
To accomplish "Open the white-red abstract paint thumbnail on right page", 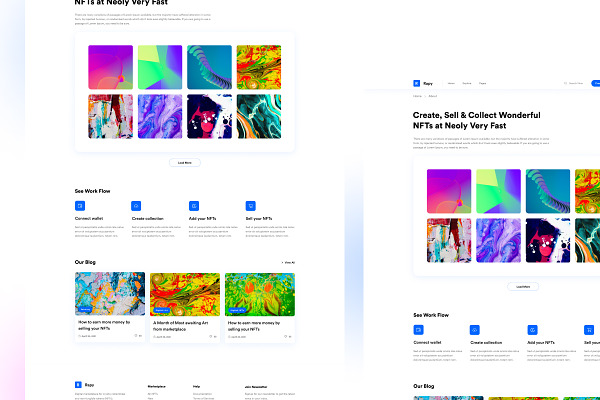I will click(x=449, y=240).
